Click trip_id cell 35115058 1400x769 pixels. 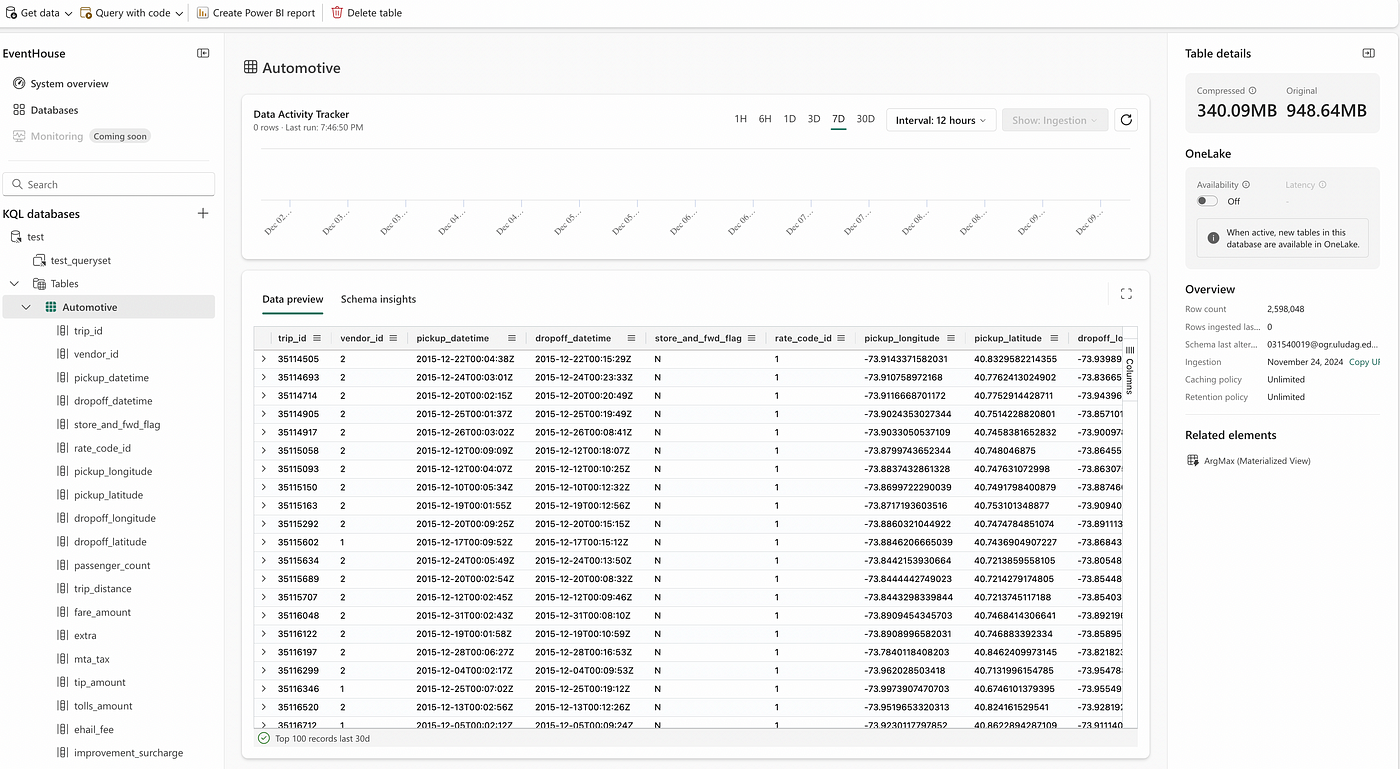298,450
